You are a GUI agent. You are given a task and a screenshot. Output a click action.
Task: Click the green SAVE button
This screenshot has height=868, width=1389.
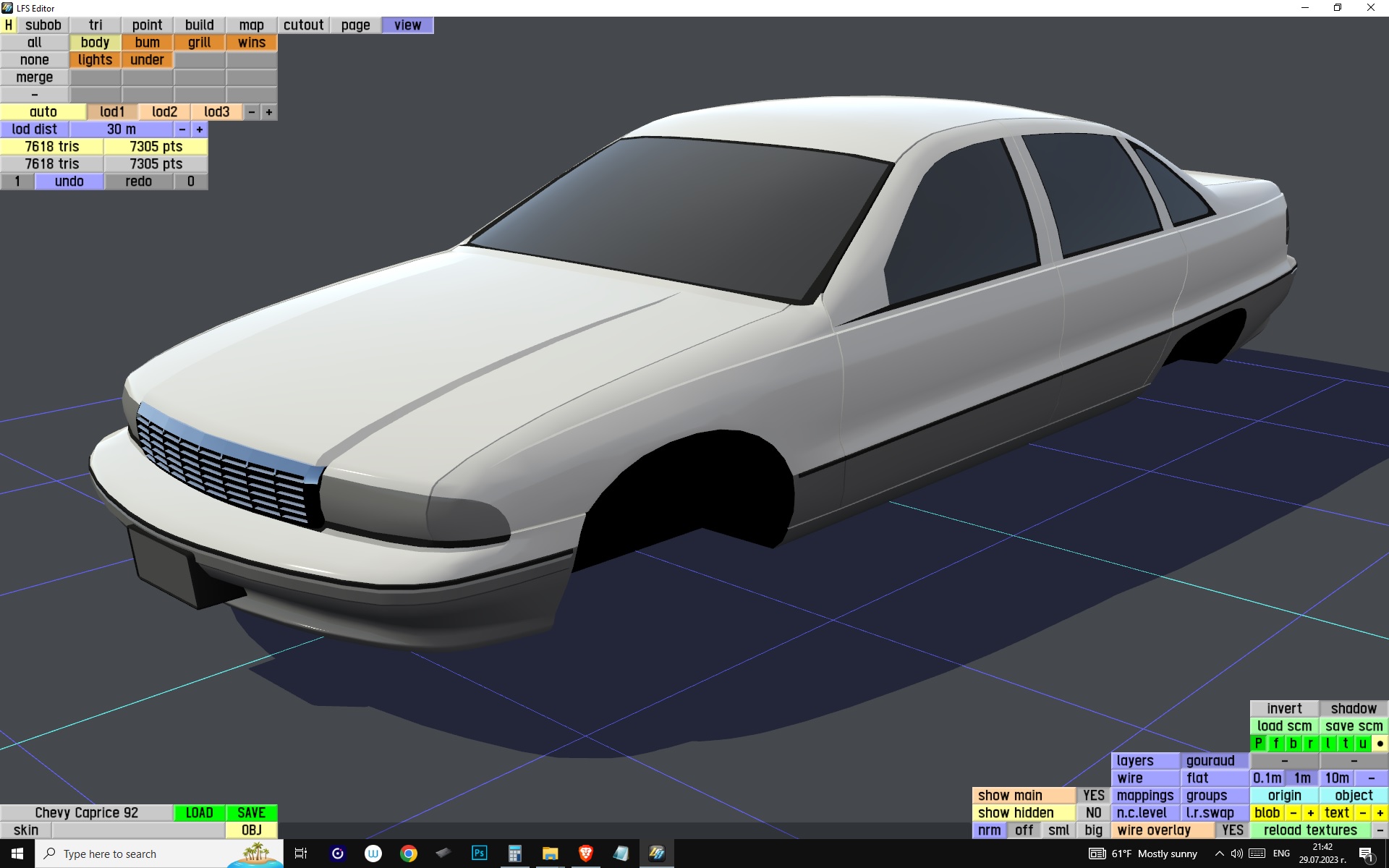[251, 812]
